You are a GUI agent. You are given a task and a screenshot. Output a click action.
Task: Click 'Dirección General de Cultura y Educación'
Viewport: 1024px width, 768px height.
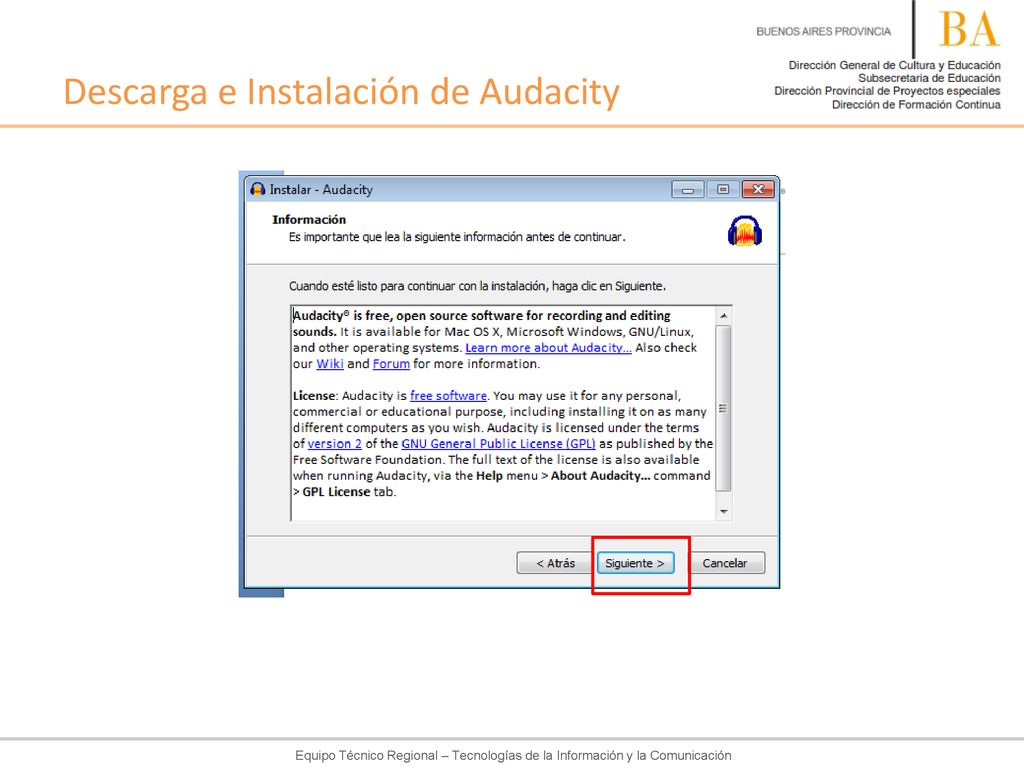[x=894, y=65]
